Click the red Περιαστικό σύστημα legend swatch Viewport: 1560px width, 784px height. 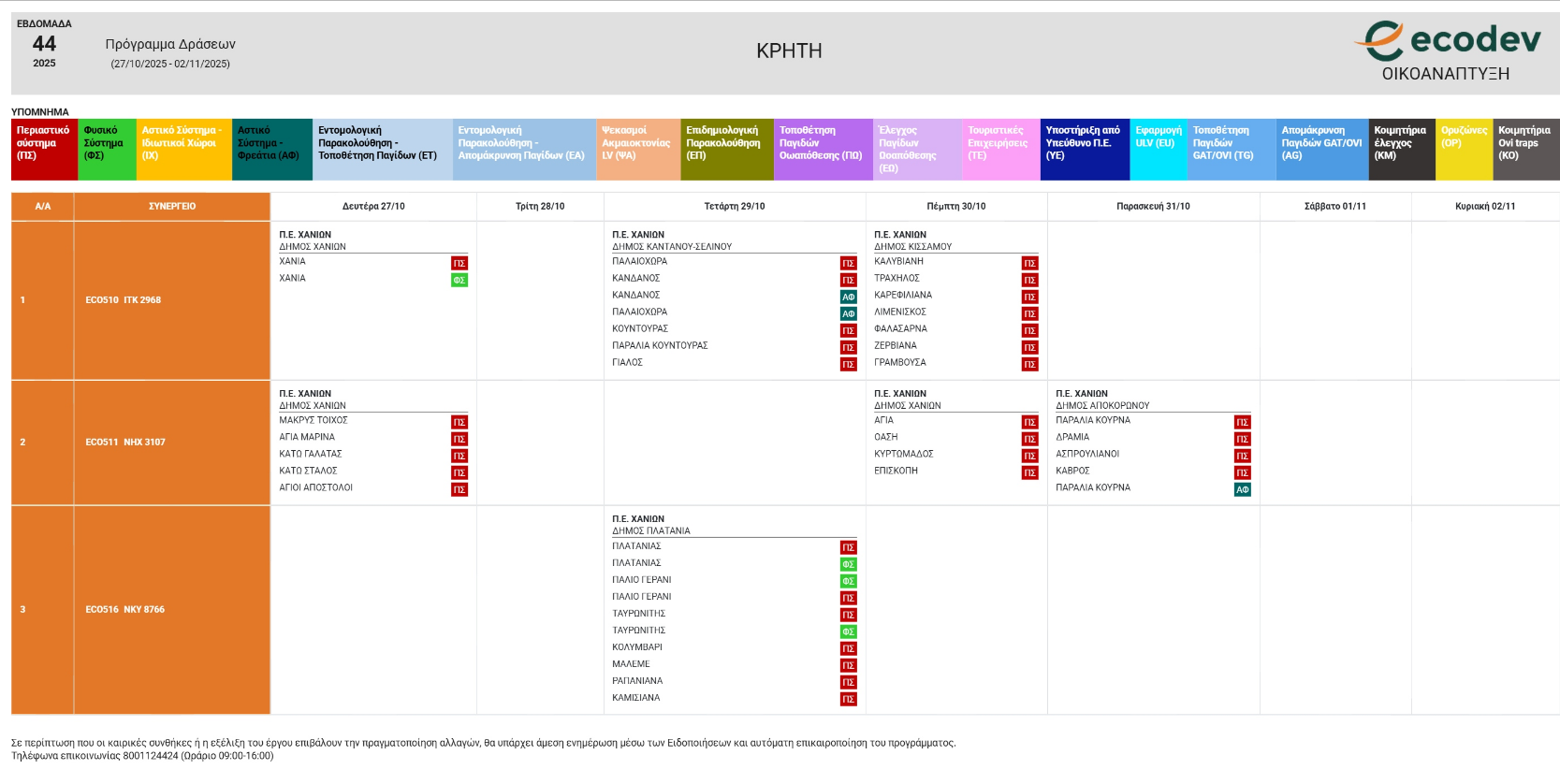click(x=44, y=149)
